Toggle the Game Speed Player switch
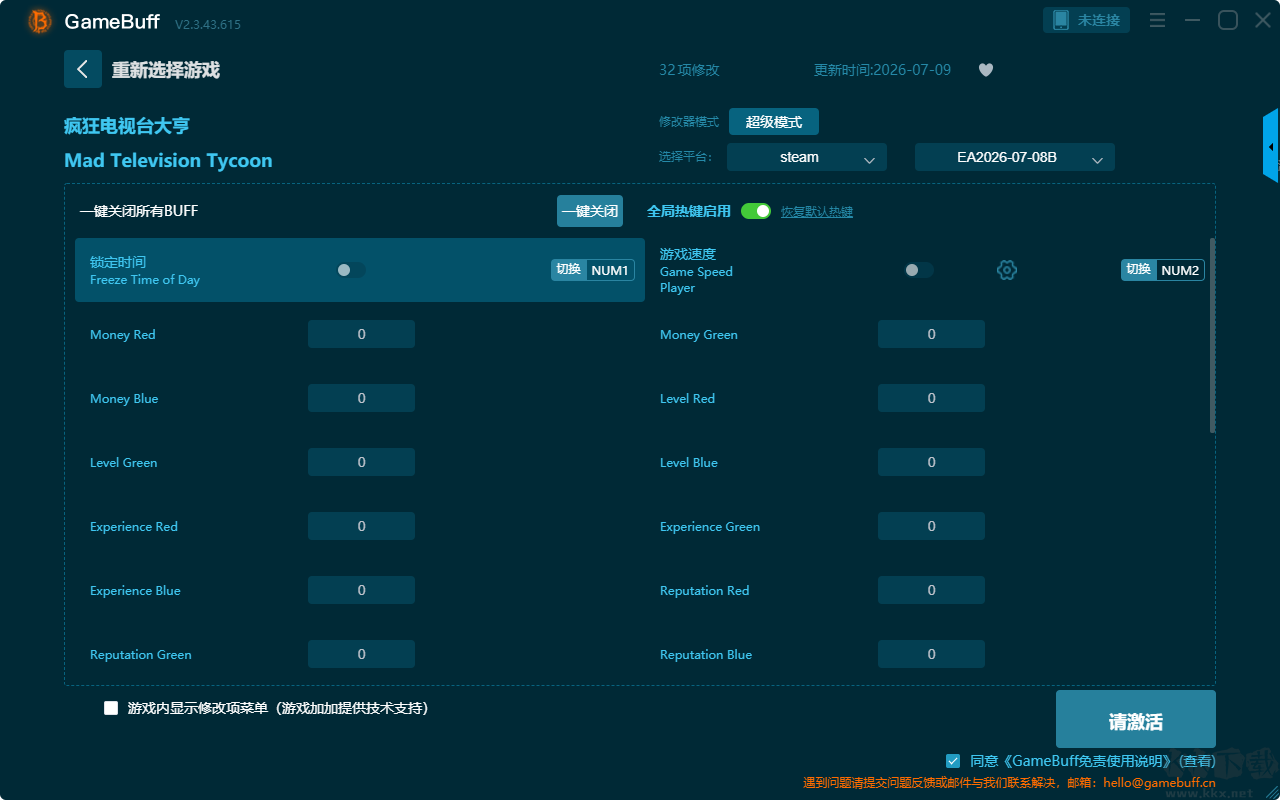The width and height of the screenshot is (1280, 800). (x=919, y=270)
